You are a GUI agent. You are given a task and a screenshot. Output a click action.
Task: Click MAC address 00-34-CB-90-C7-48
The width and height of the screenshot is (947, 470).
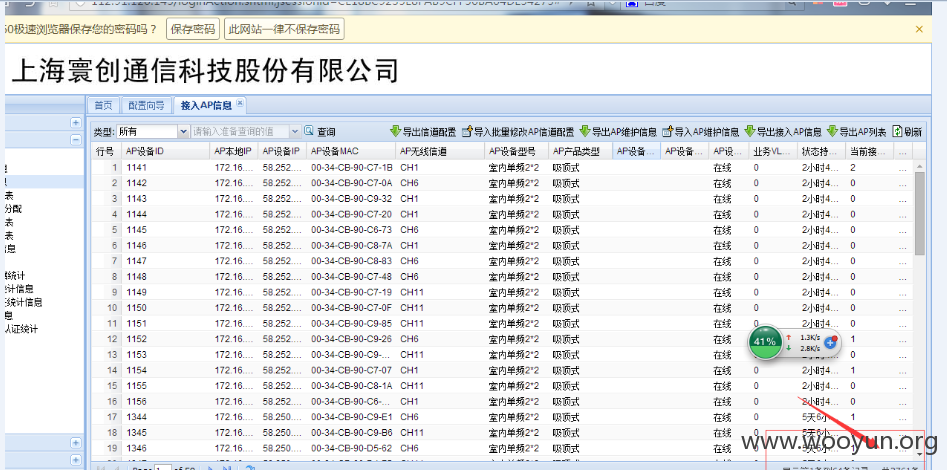pos(352,277)
